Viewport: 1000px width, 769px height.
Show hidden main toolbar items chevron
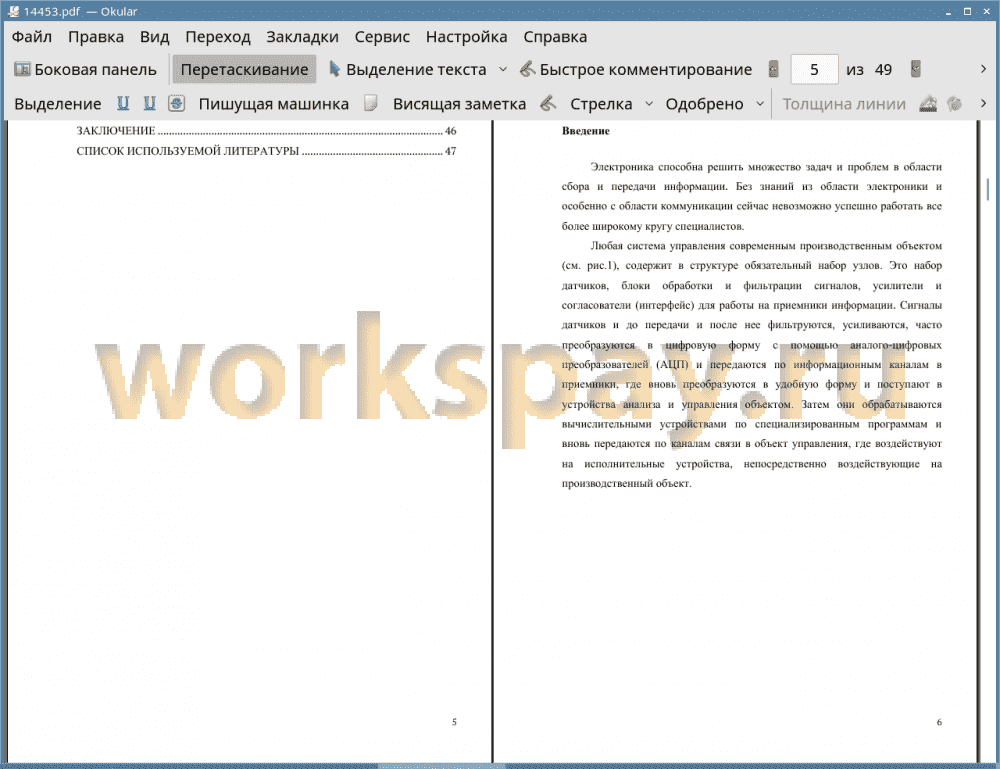point(983,69)
